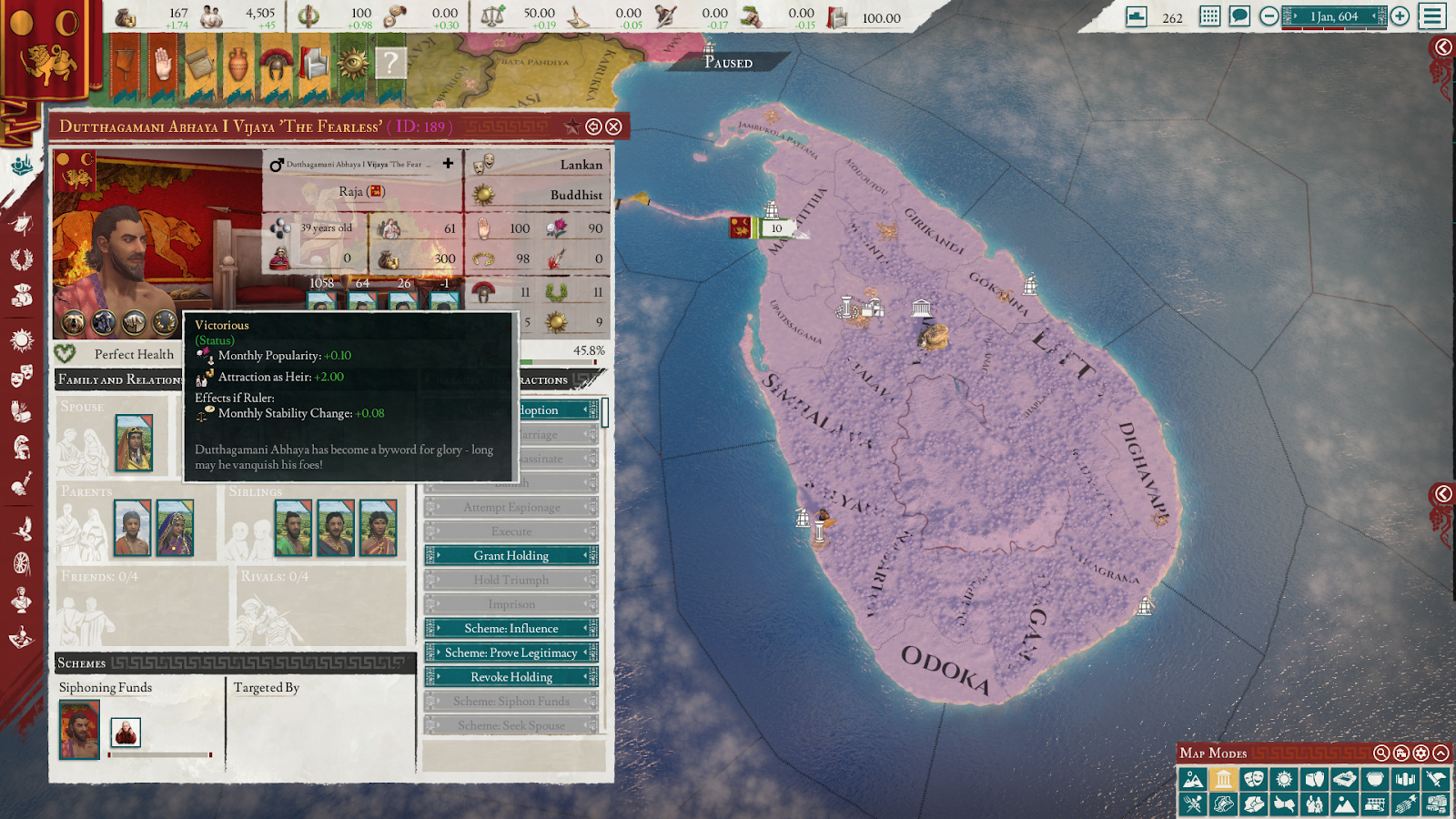The width and height of the screenshot is (1456, 819).
Task: Select the family figures map mode
Action: 1314,804
